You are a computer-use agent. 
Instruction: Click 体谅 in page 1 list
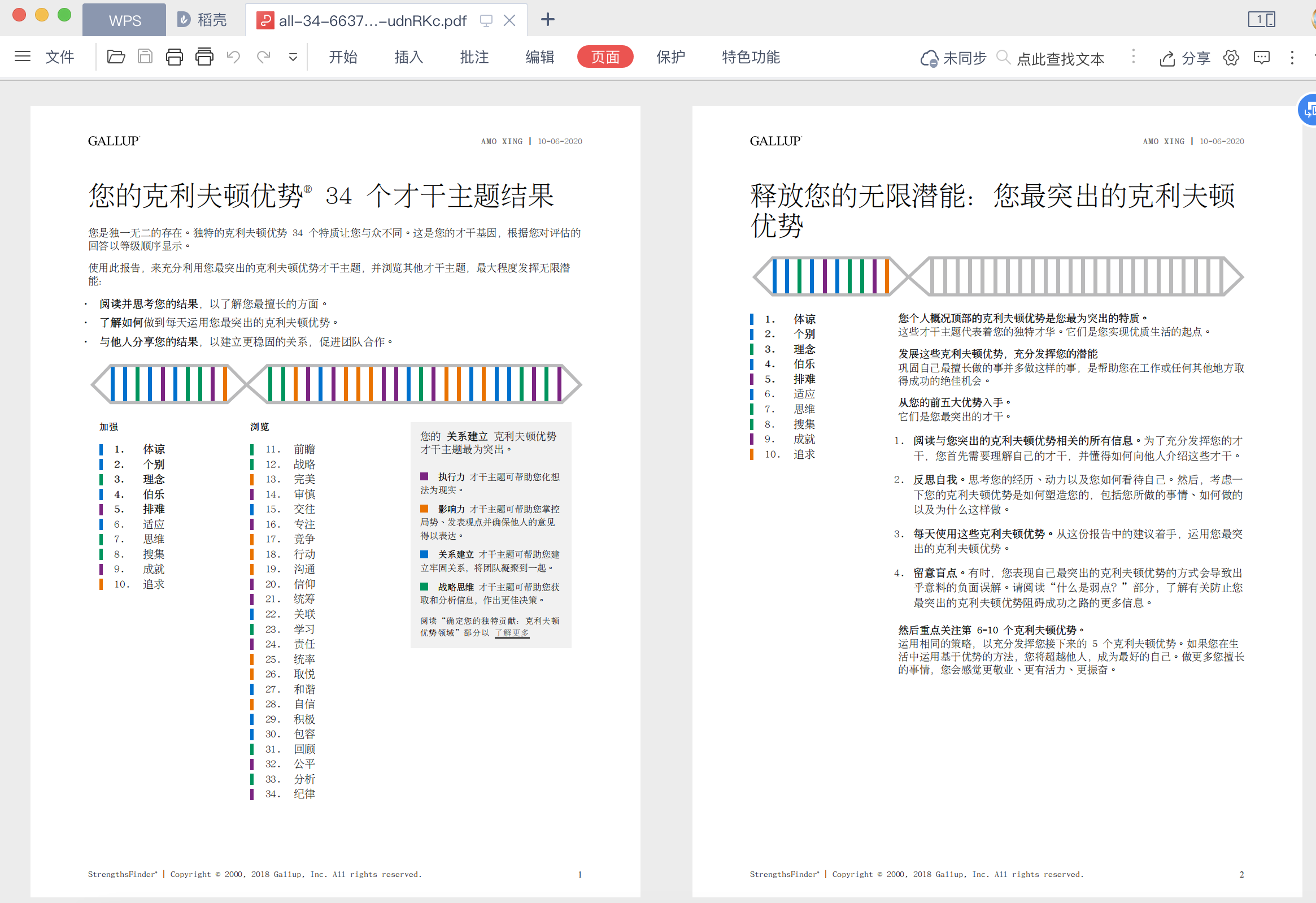[154, 449]
